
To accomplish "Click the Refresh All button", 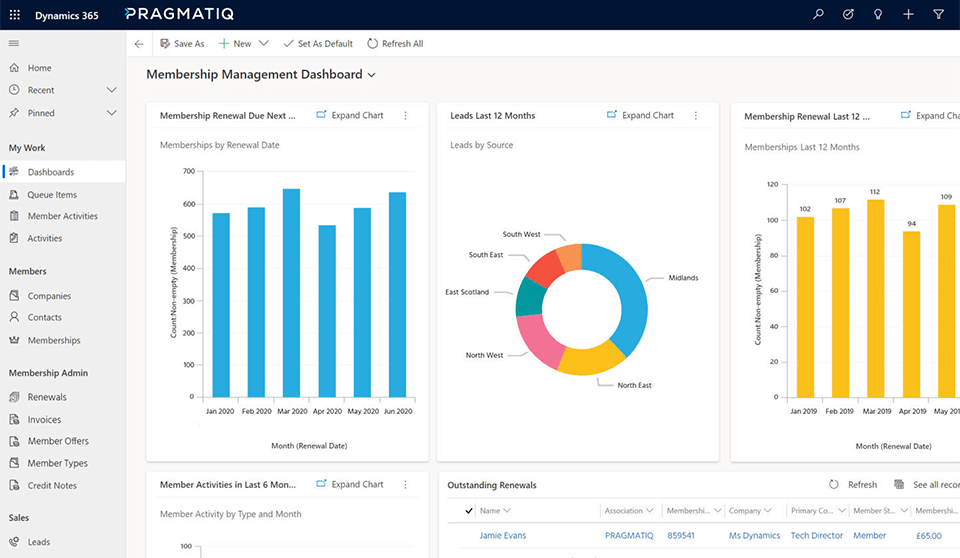I will pyautogui.click(x=395, y=44).
